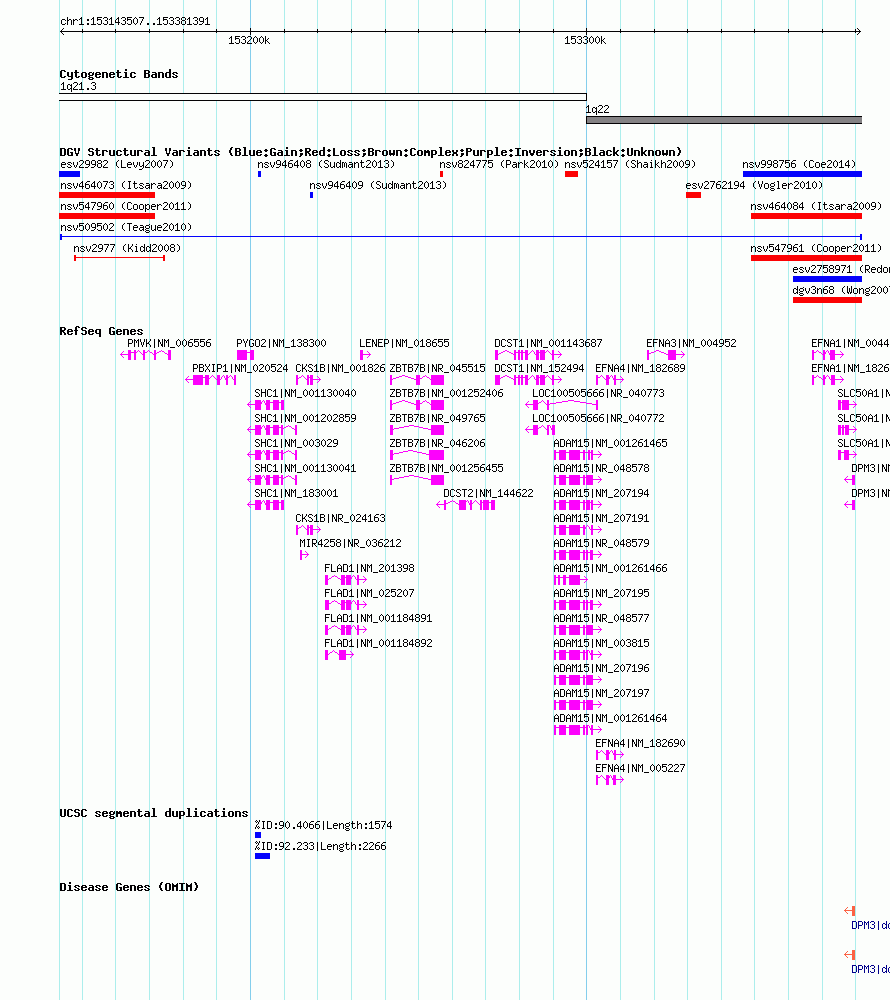Select the LOC100505666 NR_040772 transcript
Image resolution: width=890 pixels, height=1000 pixels.
tap(540, 430)
